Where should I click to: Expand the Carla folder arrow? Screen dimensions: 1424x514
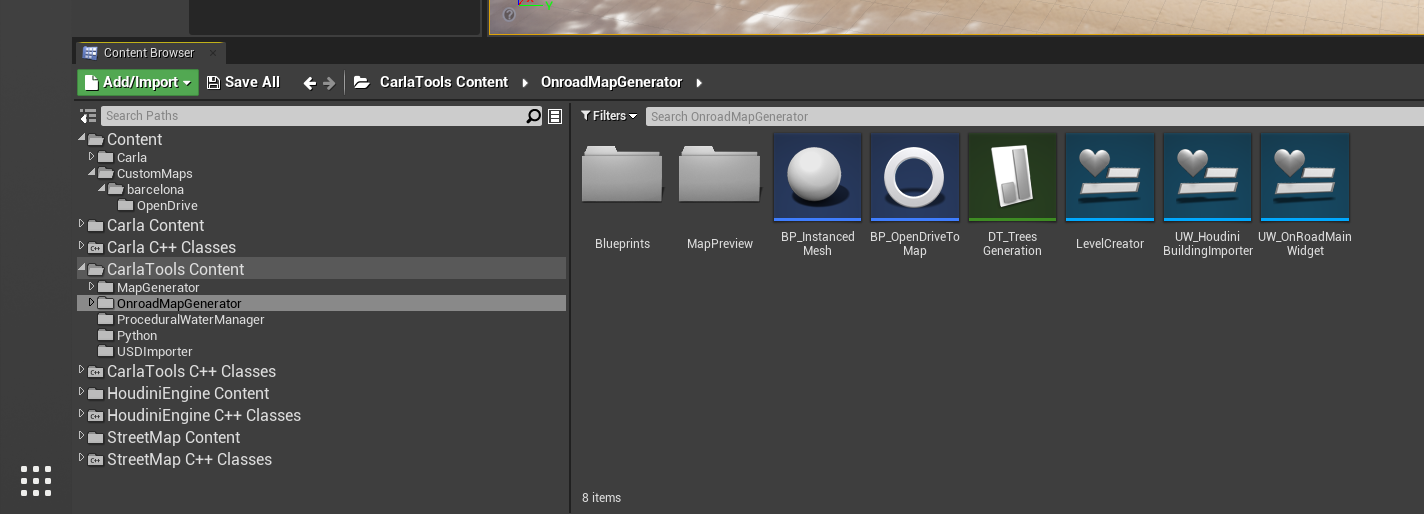(92, 157)
